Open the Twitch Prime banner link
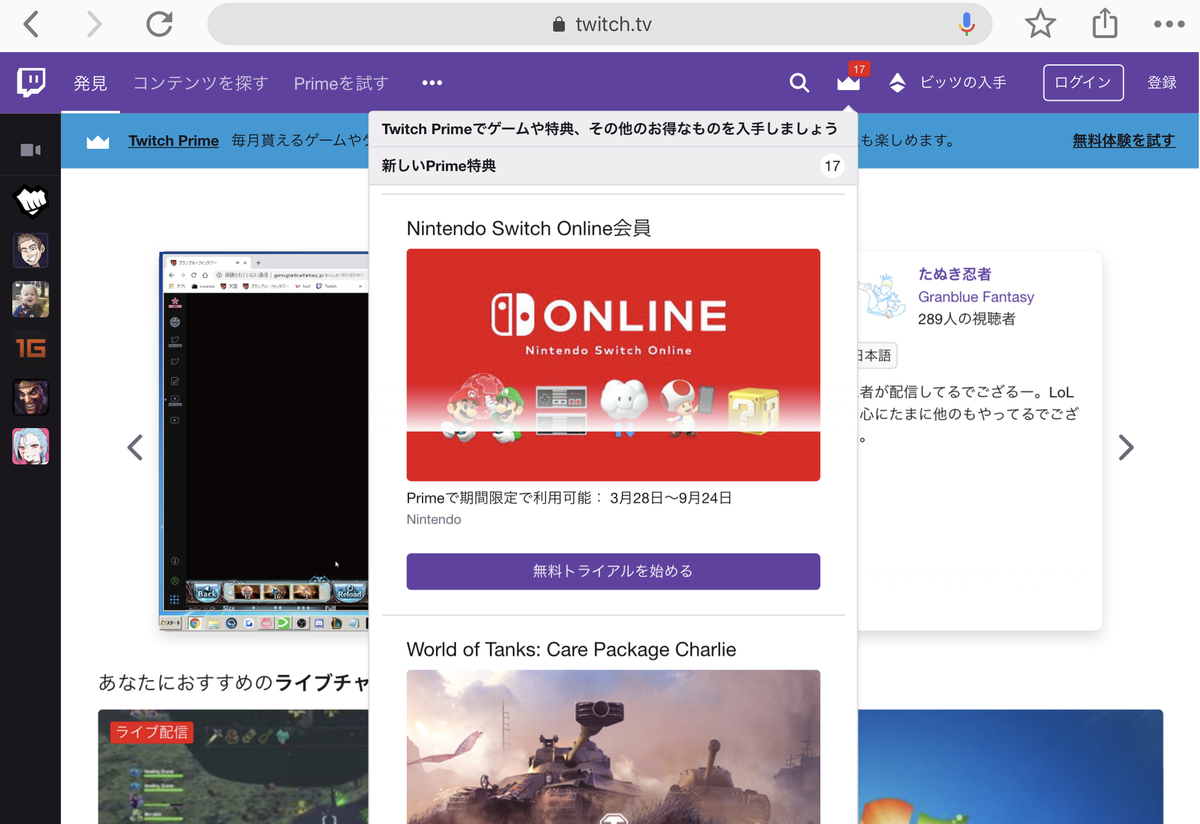The image size is (1200, 824). tap(174, 141)
